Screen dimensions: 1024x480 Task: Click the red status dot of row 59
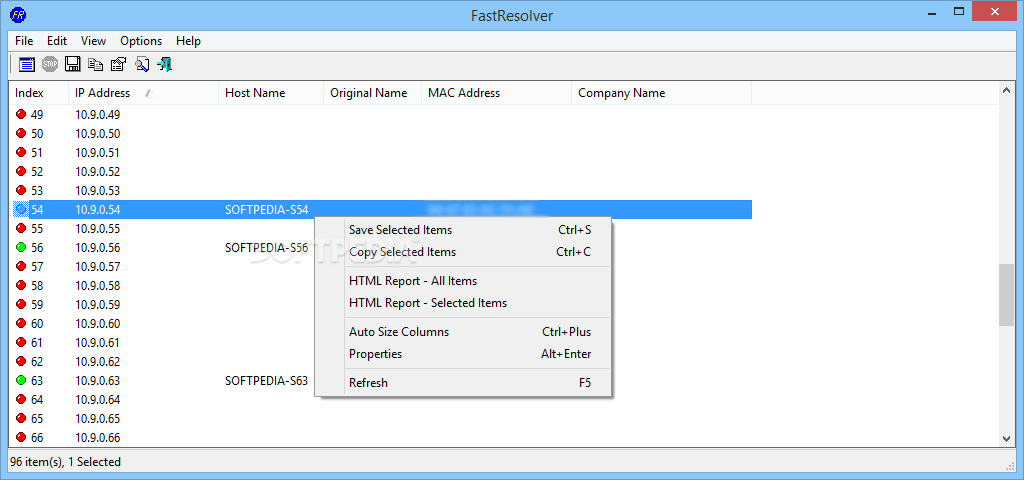pyautogui.click(x=21, y=304)
